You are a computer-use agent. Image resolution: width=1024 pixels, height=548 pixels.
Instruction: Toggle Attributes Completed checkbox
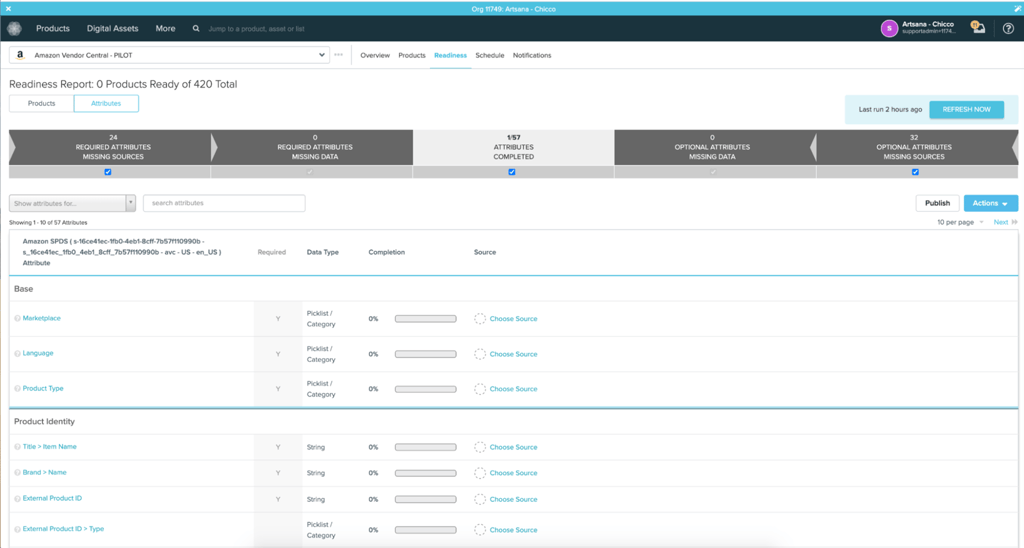[x=512, y=172]
